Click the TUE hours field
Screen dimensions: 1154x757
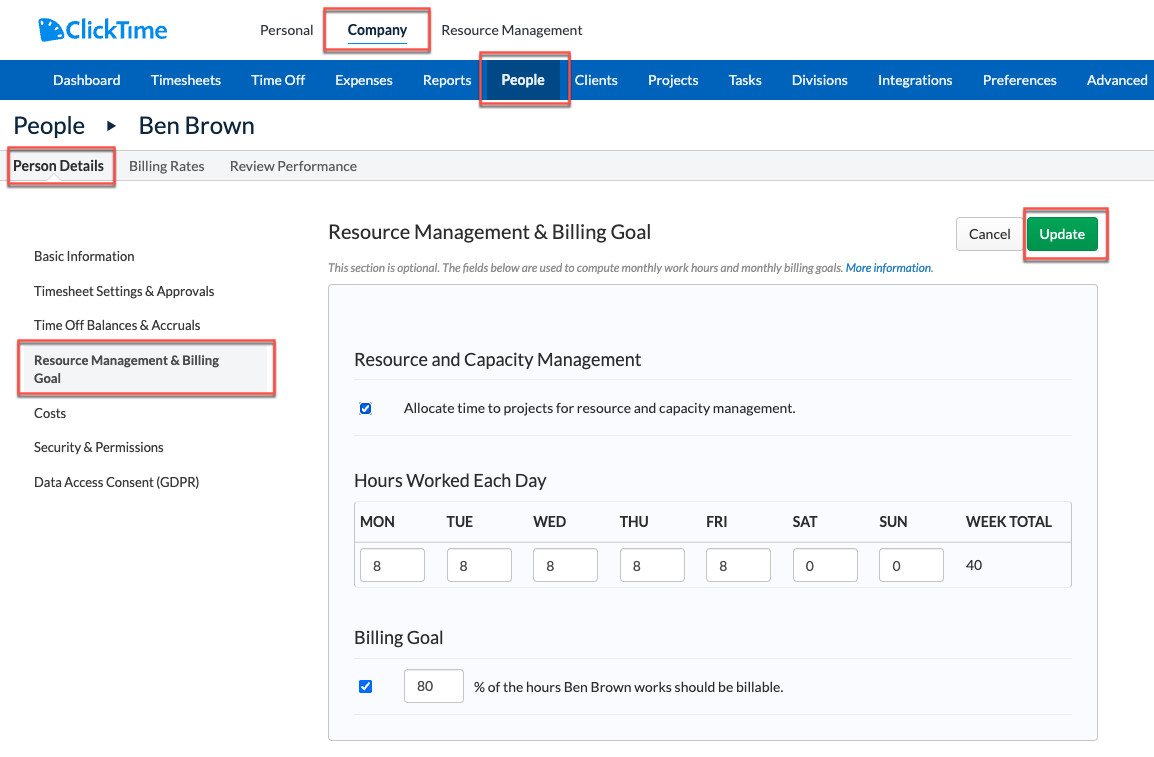[x=479, y=565]
